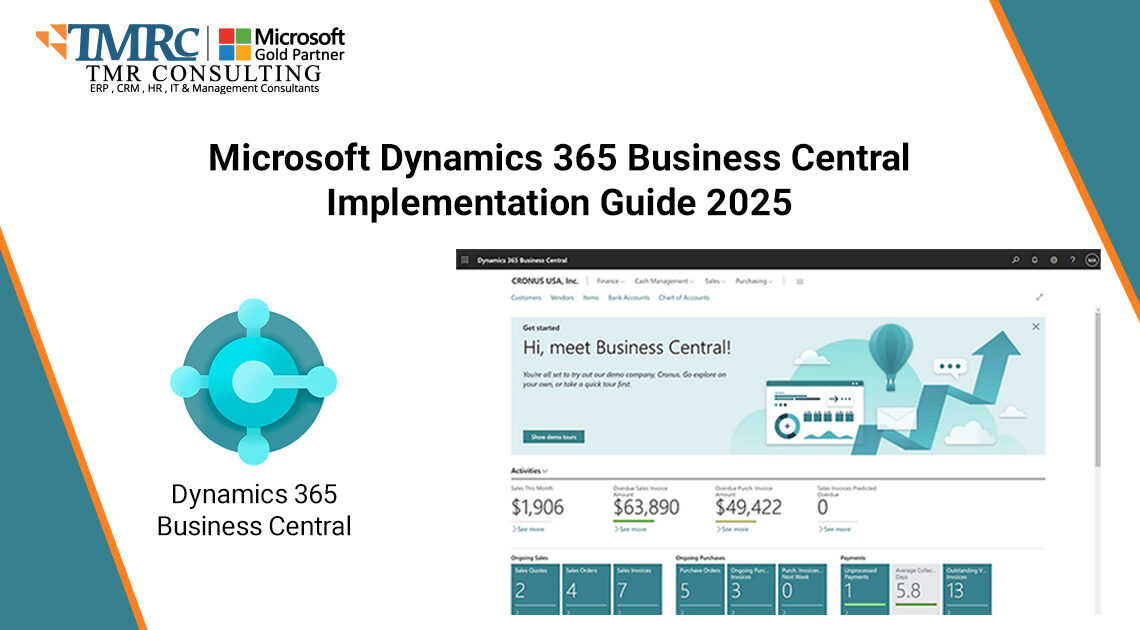Image resolution: width=1140 pixels, height=630 pixels.
Task: Open the more menu hamburger icon
Action: 800,281
